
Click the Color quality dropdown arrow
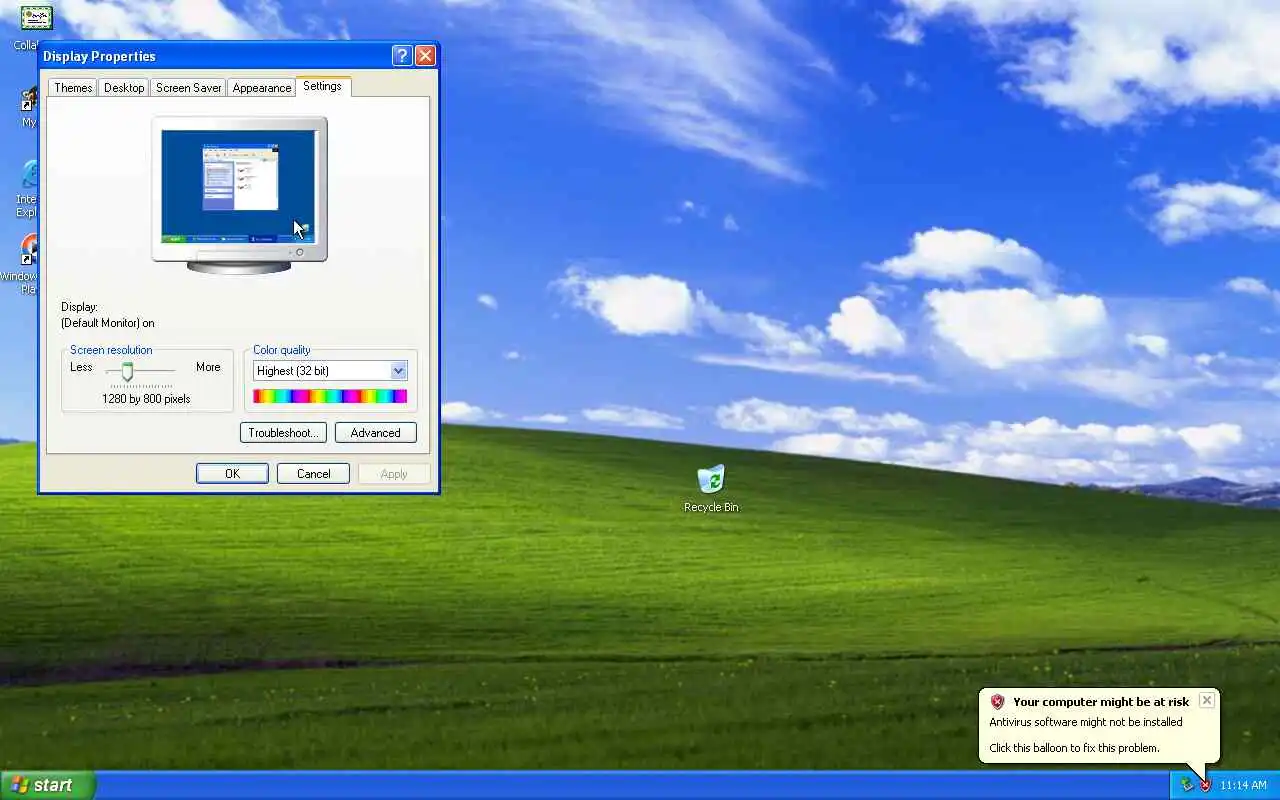(x=398, y=371)
